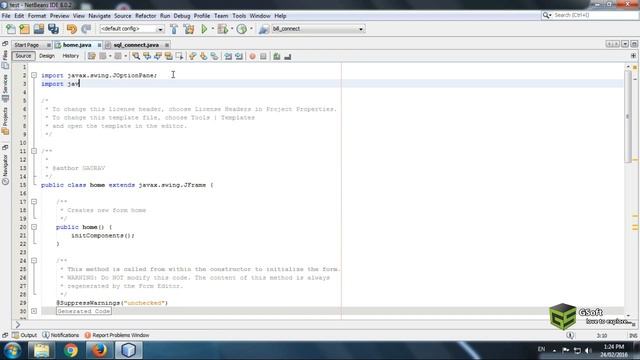The width and height of the screenshot is (640, 360).
Task: Collapse the author comment fold at line 11
Action: (x=34, y=151)
